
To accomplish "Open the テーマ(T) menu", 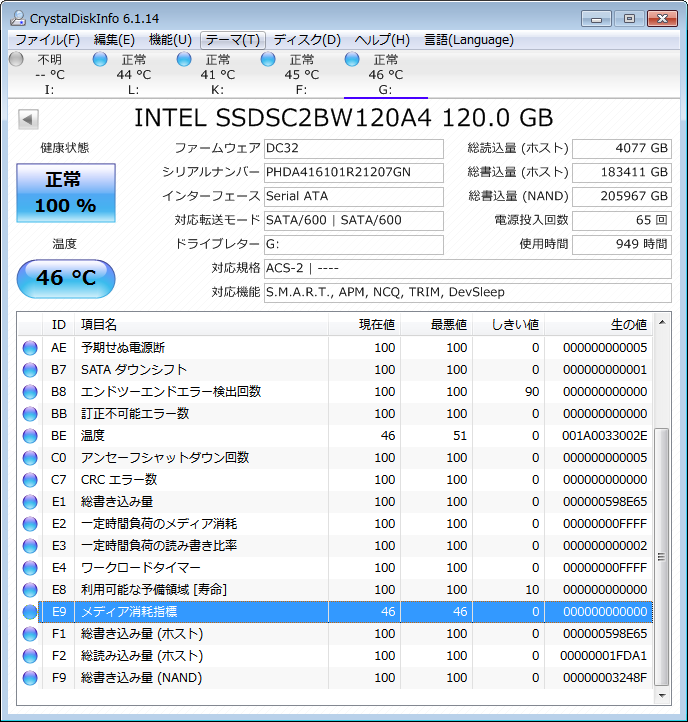I will (233, 40).
